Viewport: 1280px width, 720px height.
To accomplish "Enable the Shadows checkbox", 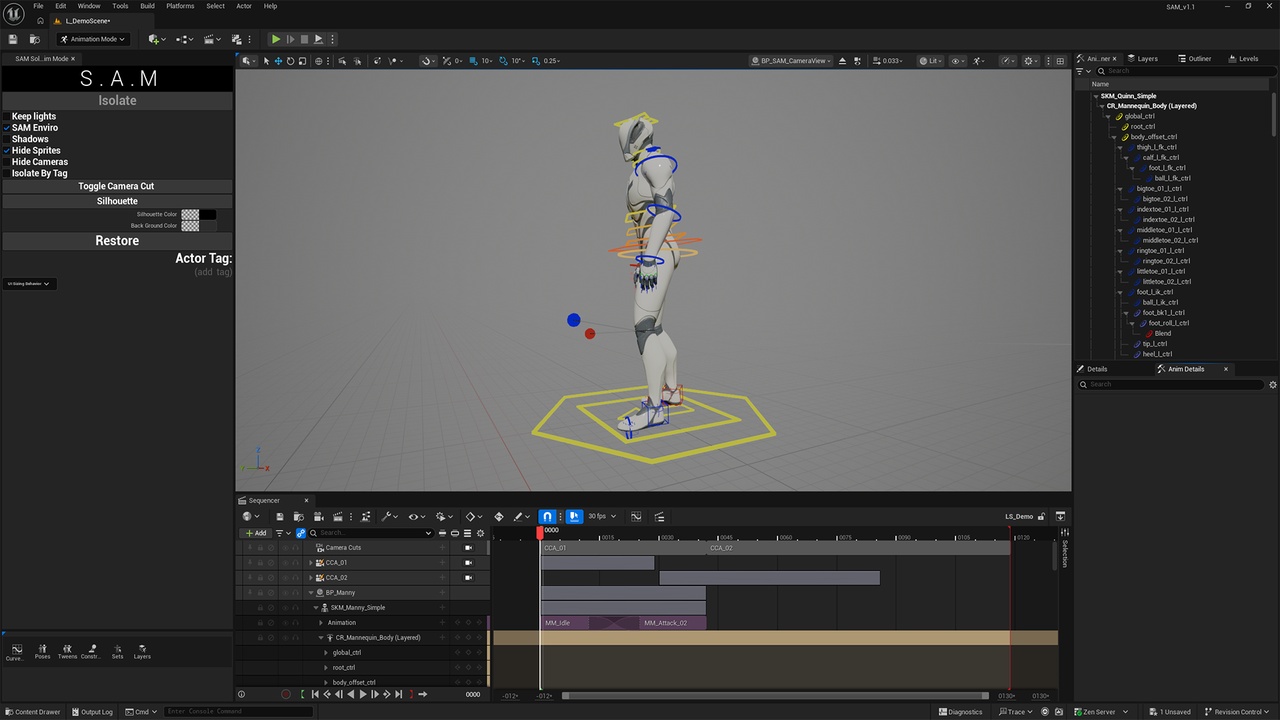I will click(7, 139).
